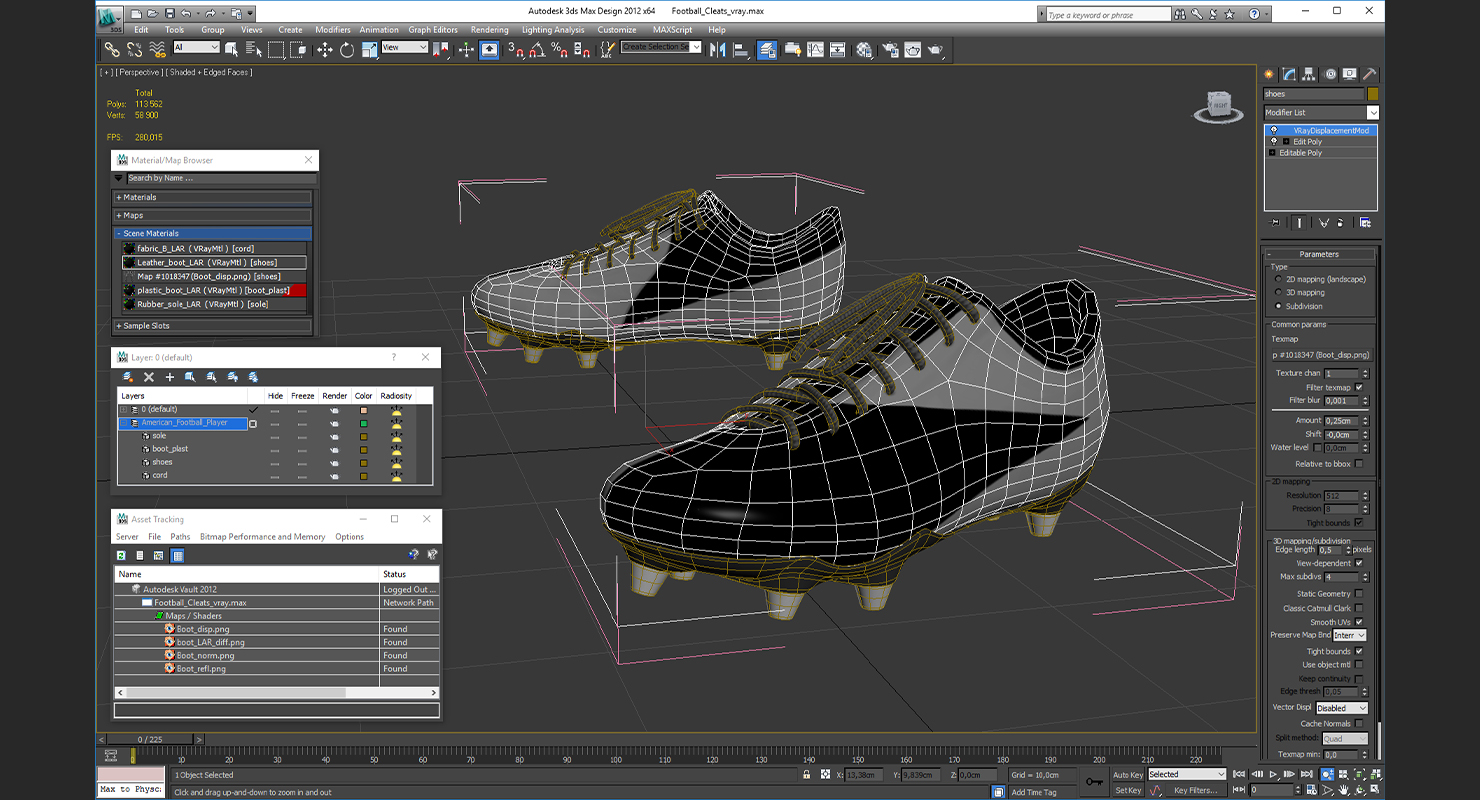Select the Subdivision radio button
Screen dimensions: 1480x800
tap(1278, 306)
